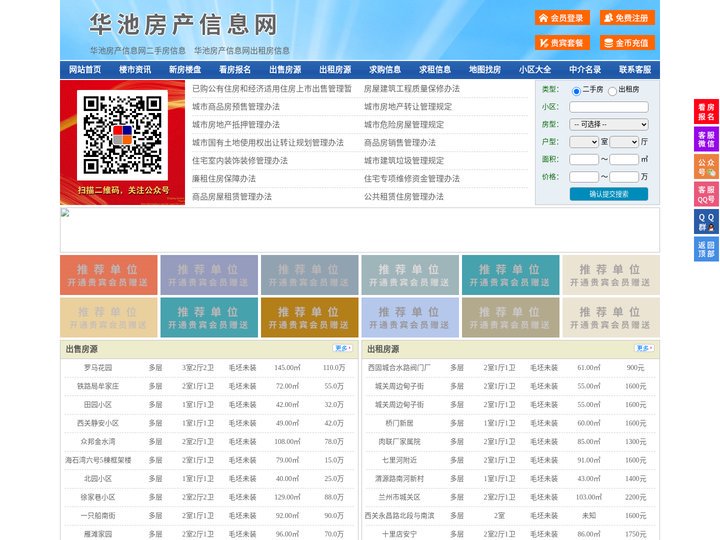Click the floating QQ群 side button

coord(706,222)
